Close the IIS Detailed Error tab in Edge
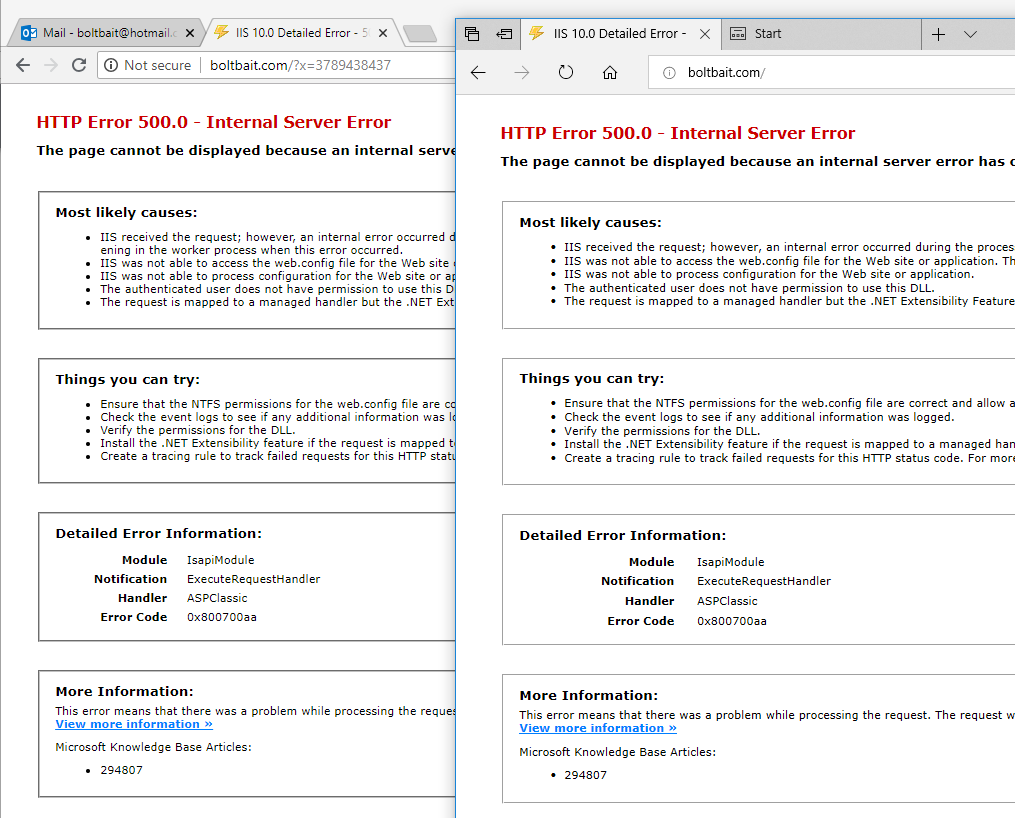Screen dimensions: 1015x818 pos(705,34)
